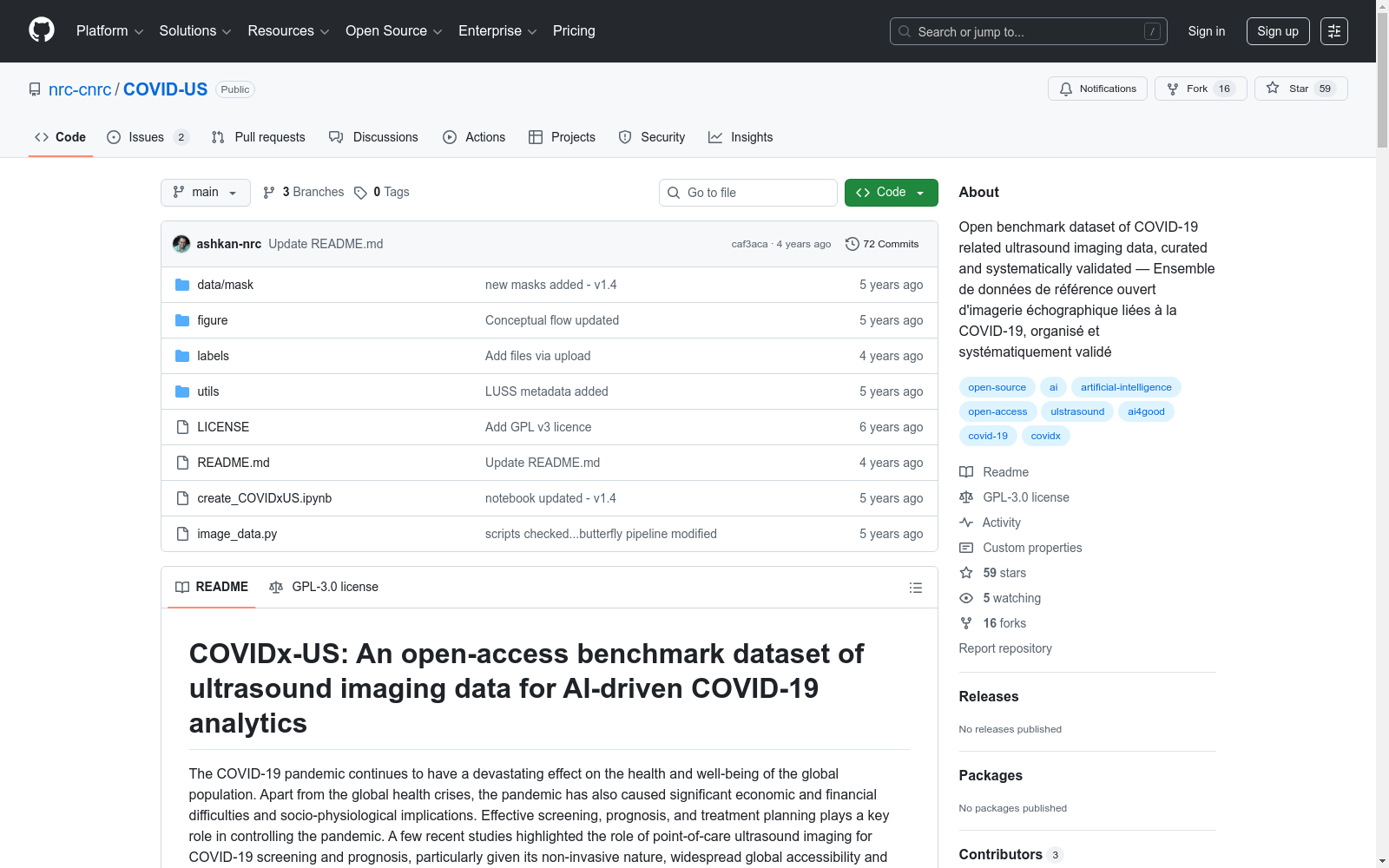The image size is (1389, 868).
Task: Open the command palette icon in header
Action: [x=1334, y=31]
